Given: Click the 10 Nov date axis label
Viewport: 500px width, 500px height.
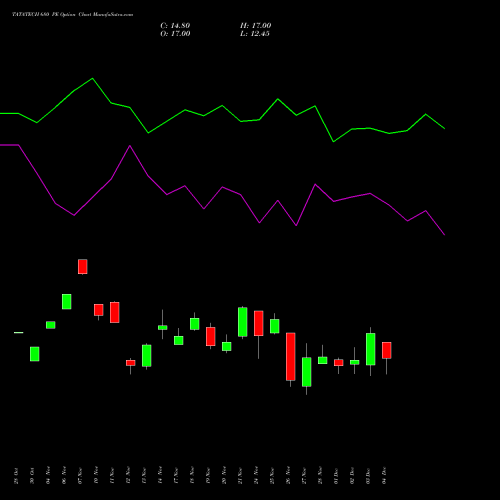Looking at the screenshot, I should tap(96, 475).
